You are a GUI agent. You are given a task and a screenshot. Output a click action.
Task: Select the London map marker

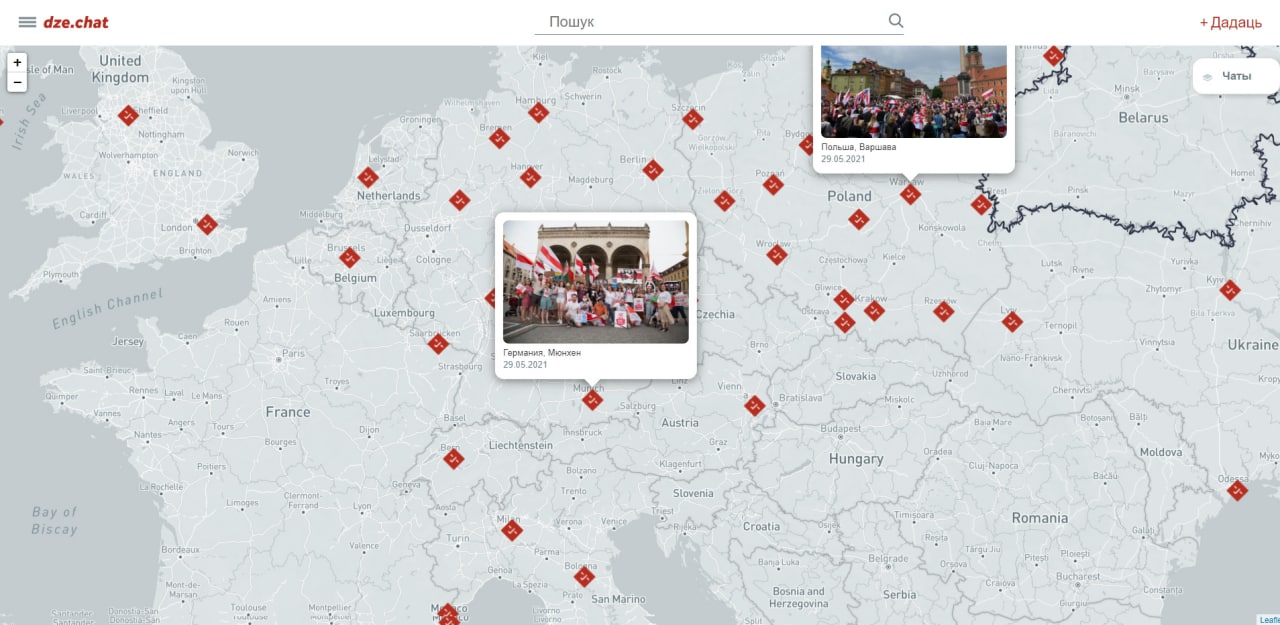[207, 224]
